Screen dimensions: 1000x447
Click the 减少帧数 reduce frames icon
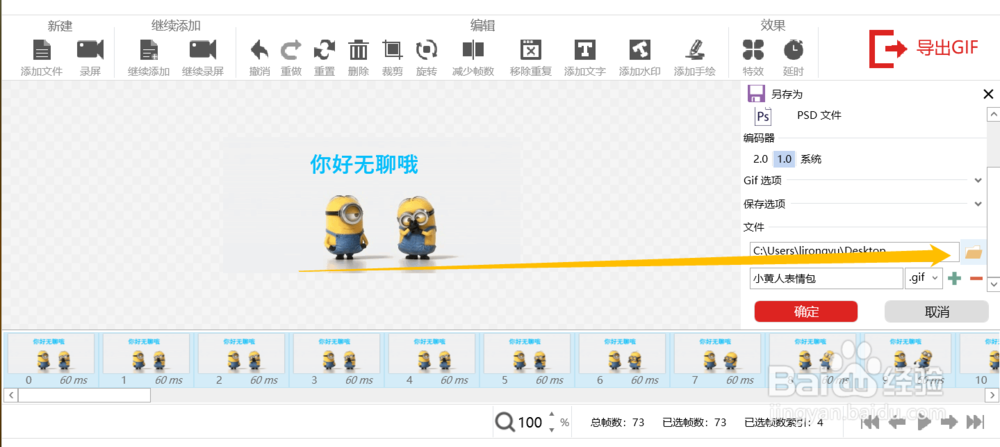coord(473,50)
